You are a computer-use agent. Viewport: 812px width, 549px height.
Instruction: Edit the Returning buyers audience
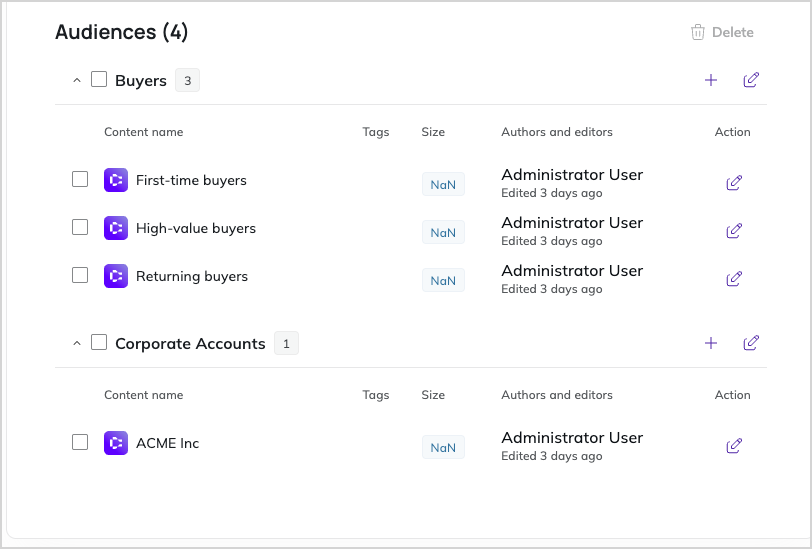(x=734, y=279)
